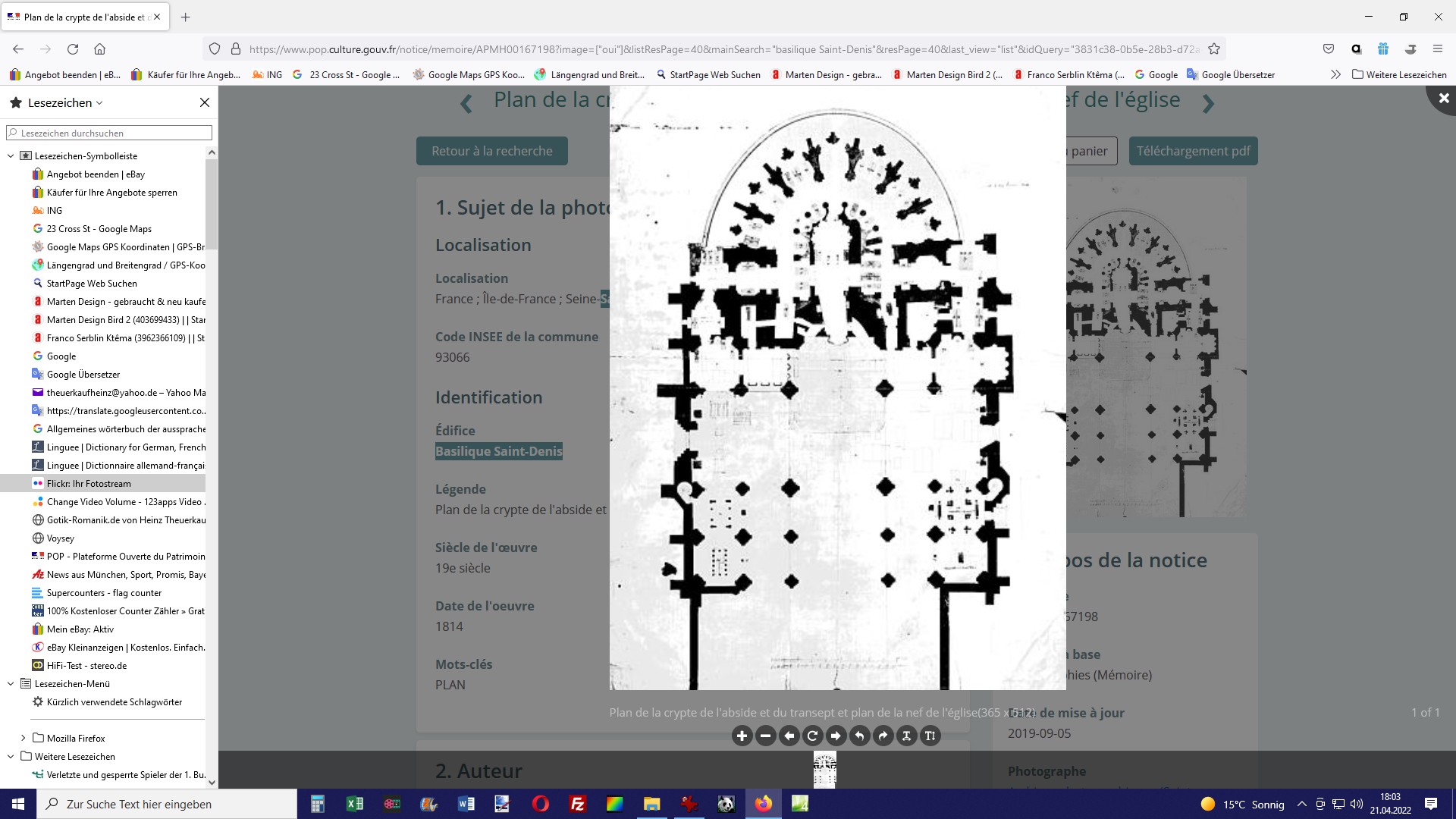Open Flickr: Ihr Fotostream bookmark
This screenshot has width=1456, height=819.
point(89,484)
